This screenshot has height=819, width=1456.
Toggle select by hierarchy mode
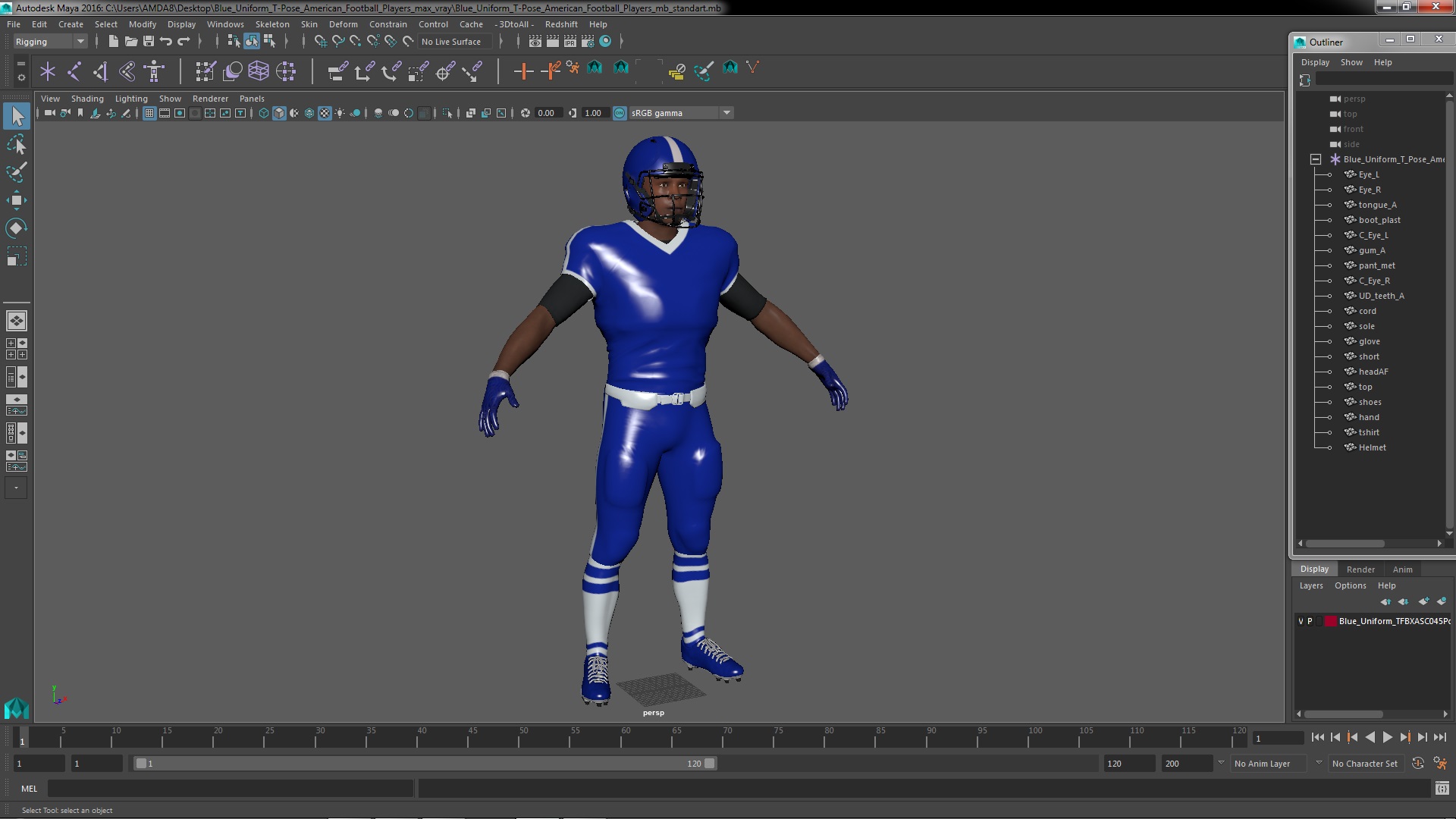tap(234, 42)
